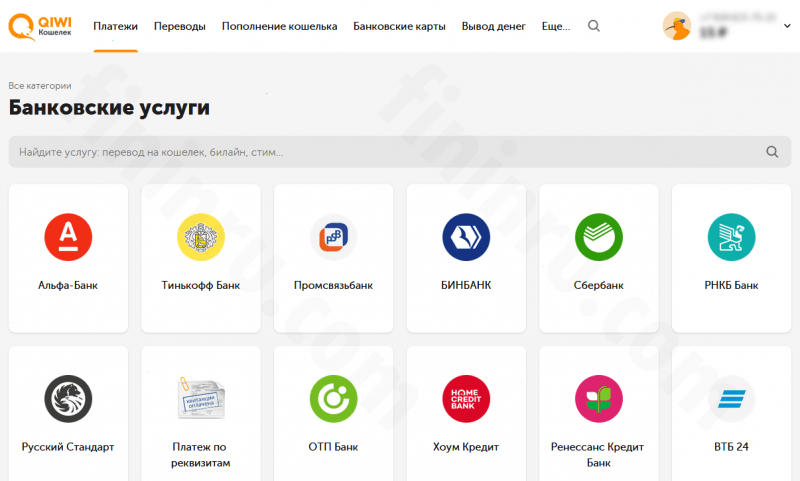Switch to the Переводы tab
The width and height of the screenshot is (800, 481).
(180, 26)
